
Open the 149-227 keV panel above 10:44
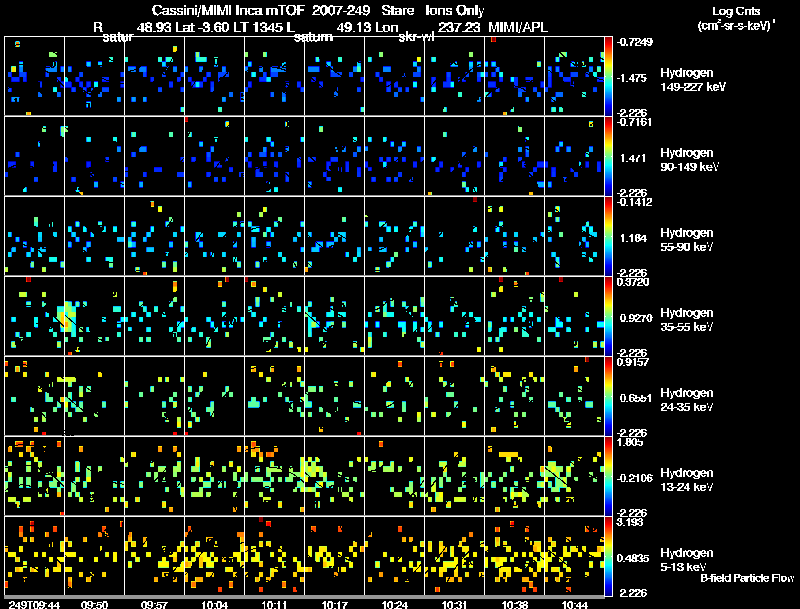click(574, 76)
